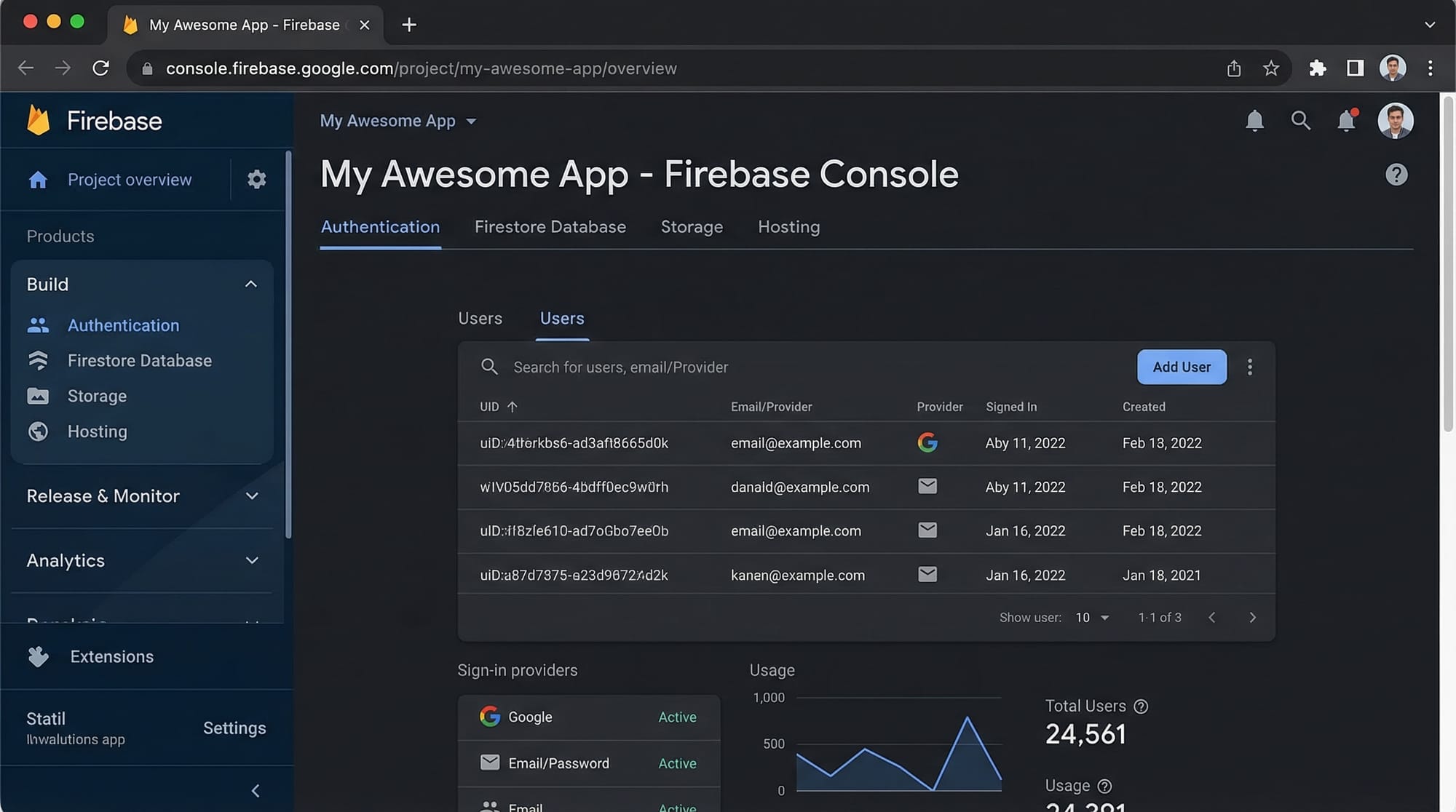
Task: Open My Awesome App project dropdown
Action: [x=398, y=121]
